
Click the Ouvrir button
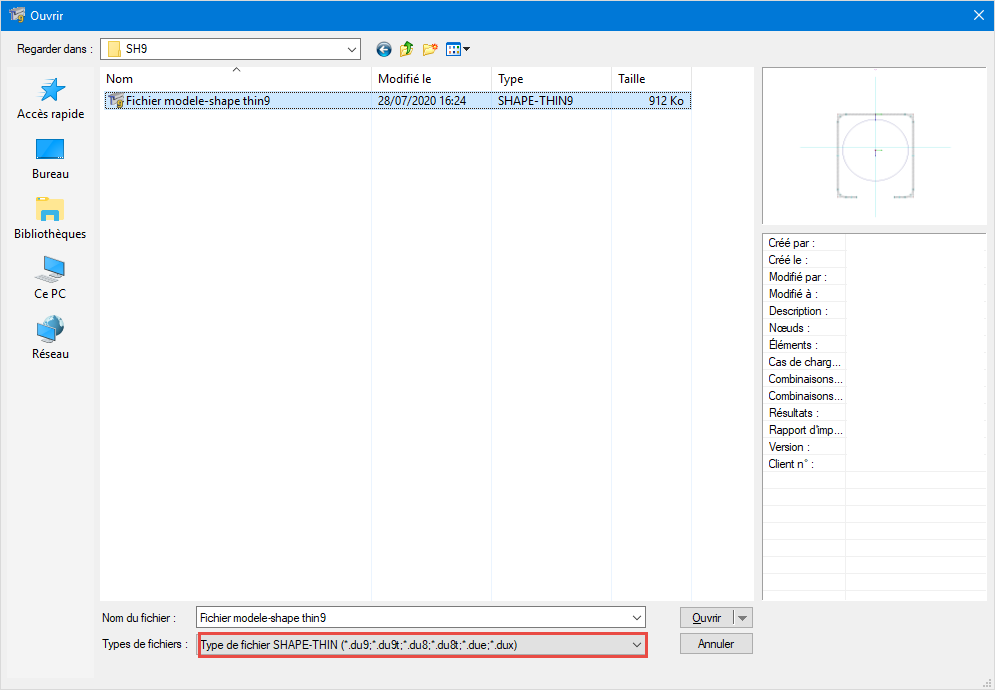click(x=709, y=617)
